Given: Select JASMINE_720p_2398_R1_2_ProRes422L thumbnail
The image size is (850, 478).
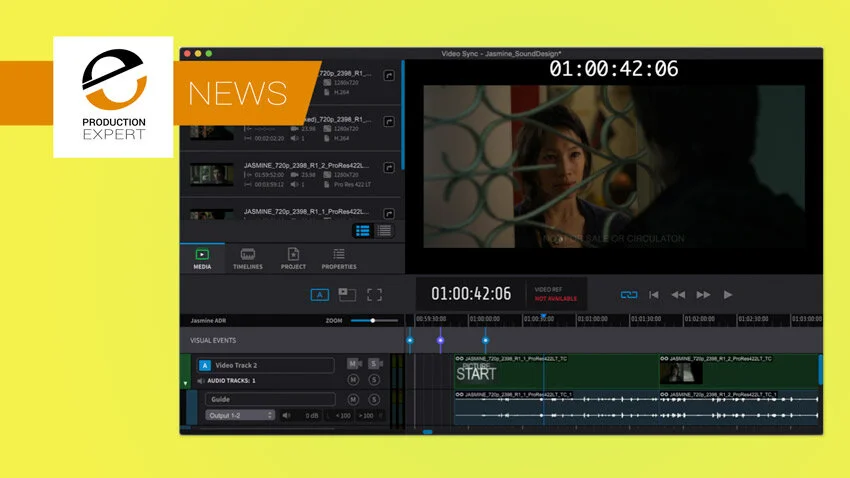Looking at the screenshot, I should tap(211, 175).
